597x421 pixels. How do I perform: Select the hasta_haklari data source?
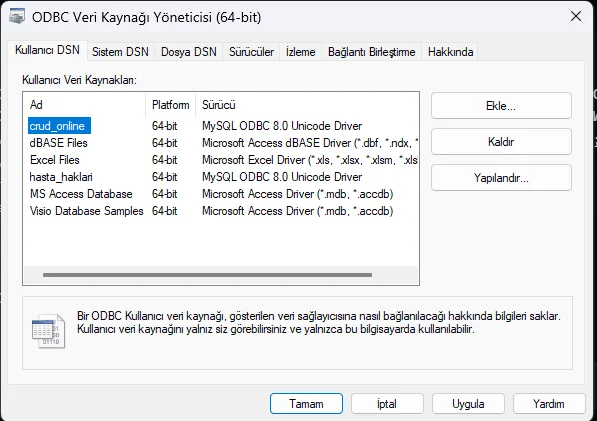coord(61,177)
